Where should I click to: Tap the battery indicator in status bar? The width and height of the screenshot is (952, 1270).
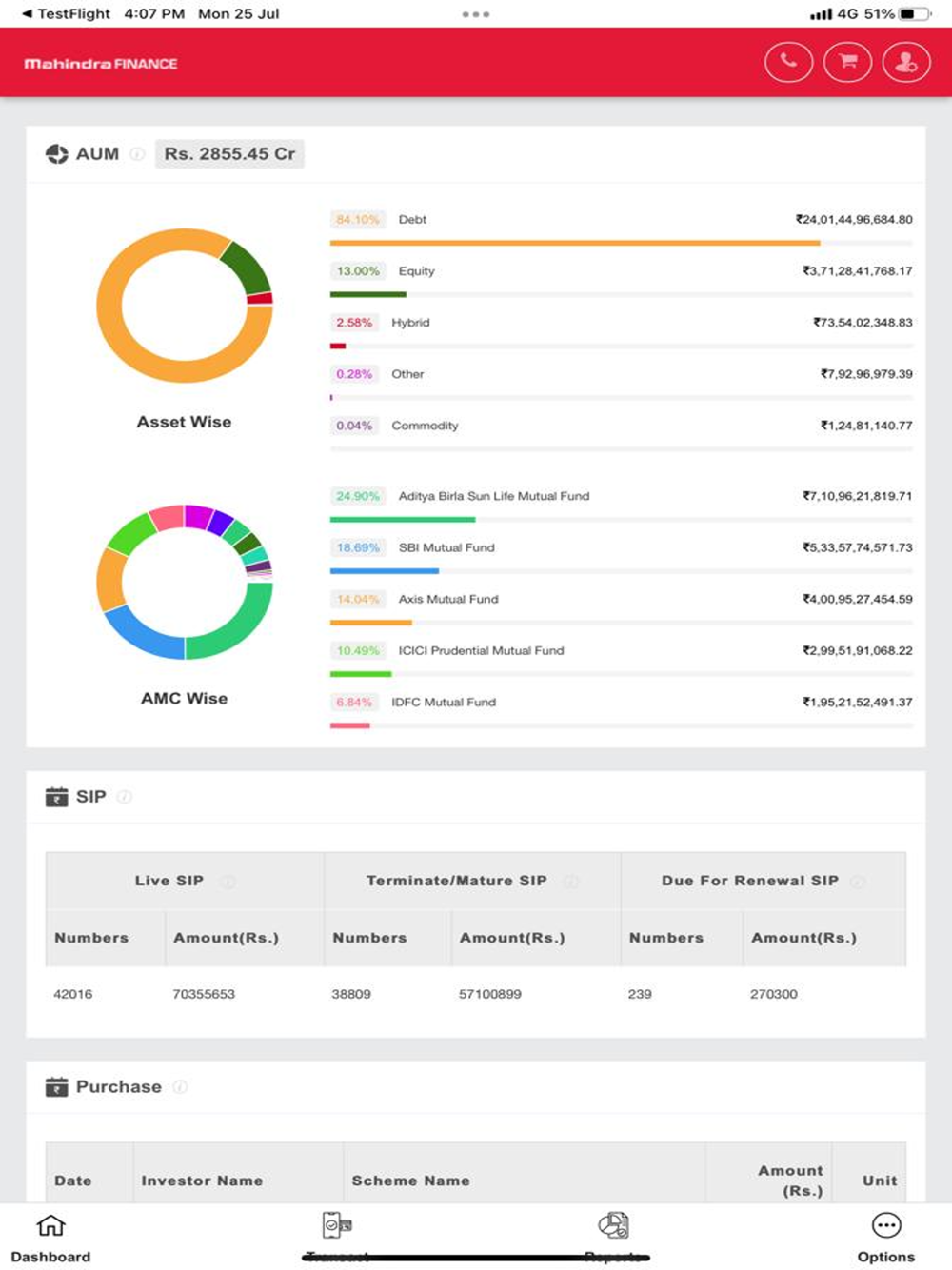pyautogui.click(x=914, y=14)
